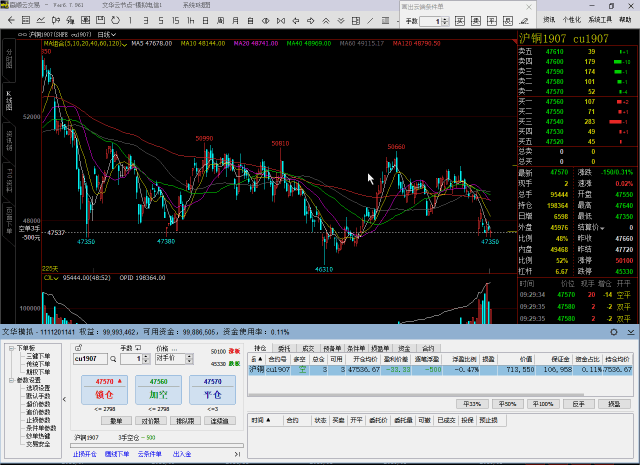
Task: Collapse the 下单板 tree node
Action: pos(11,348)
